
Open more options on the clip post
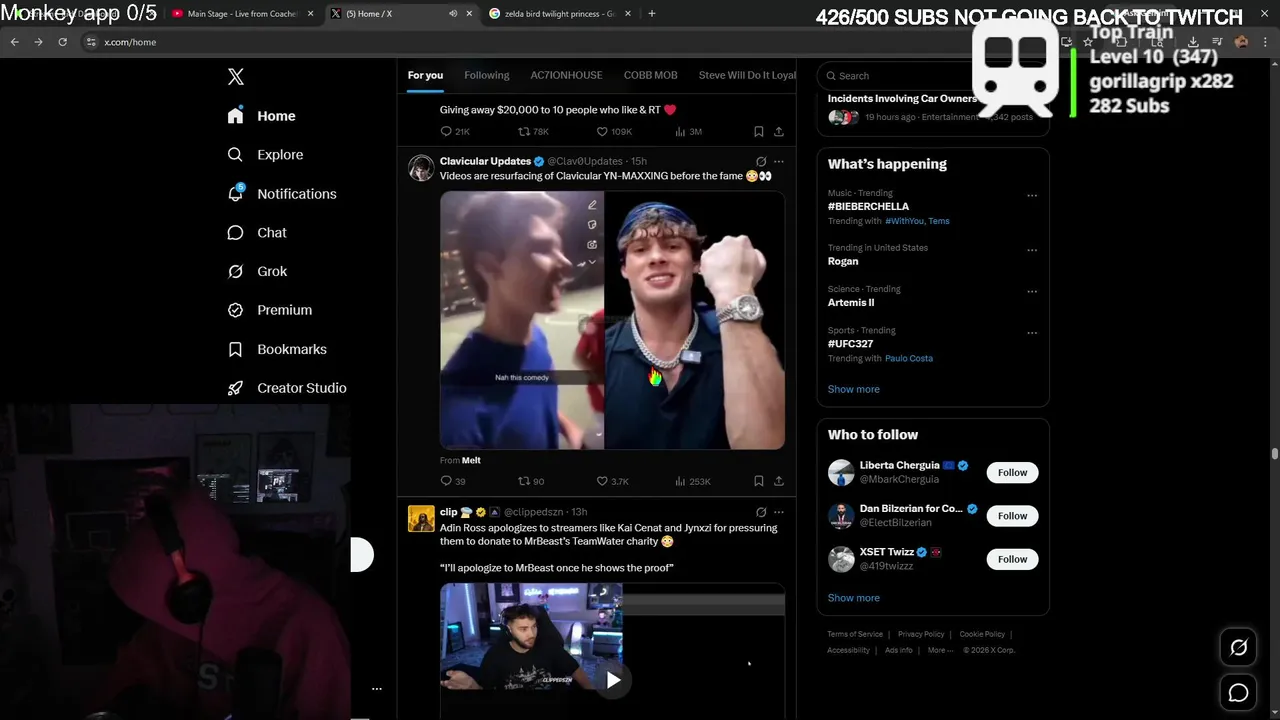click(x=779, y=512)
